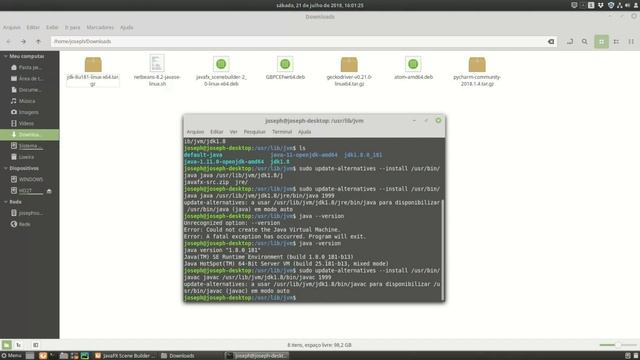640x360 pixels.
Task: Go up to the parent folder
Action: pos(38,42)
